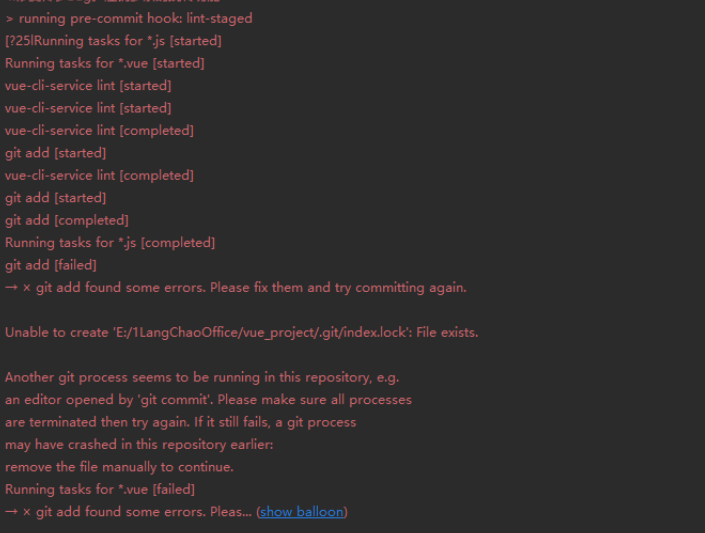Select the 'Running tasks for *.vue [failed]' line

(100, 489)
